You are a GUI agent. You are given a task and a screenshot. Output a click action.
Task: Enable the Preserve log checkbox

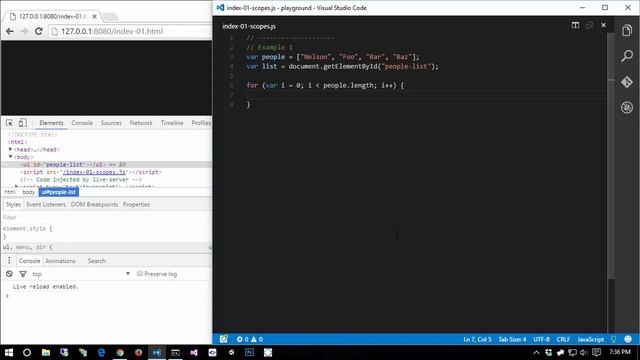(140, 273)
